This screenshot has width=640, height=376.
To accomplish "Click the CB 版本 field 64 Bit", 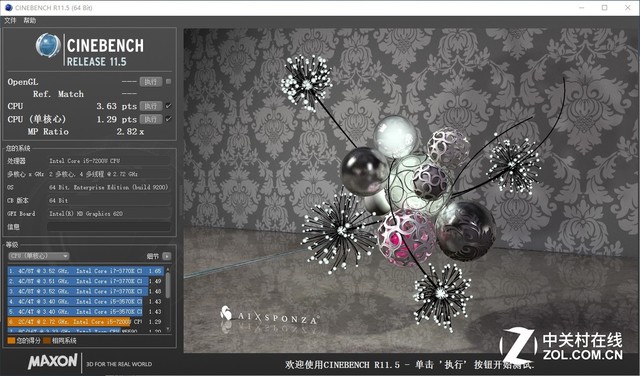I will [x=109, y=200].
